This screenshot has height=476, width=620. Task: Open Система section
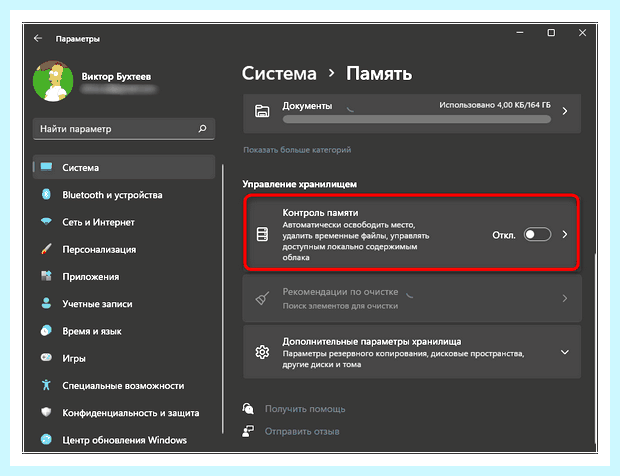point(124,167)
